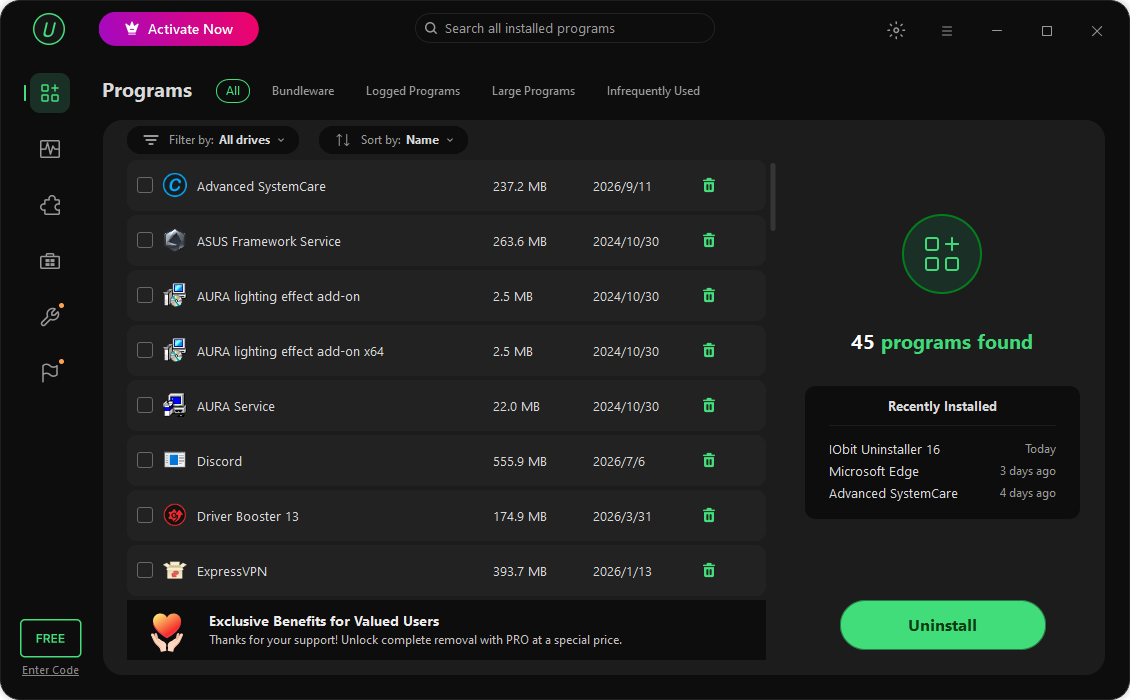Click the Activate Now button
Screen dimensions: 1130x700
179,29
